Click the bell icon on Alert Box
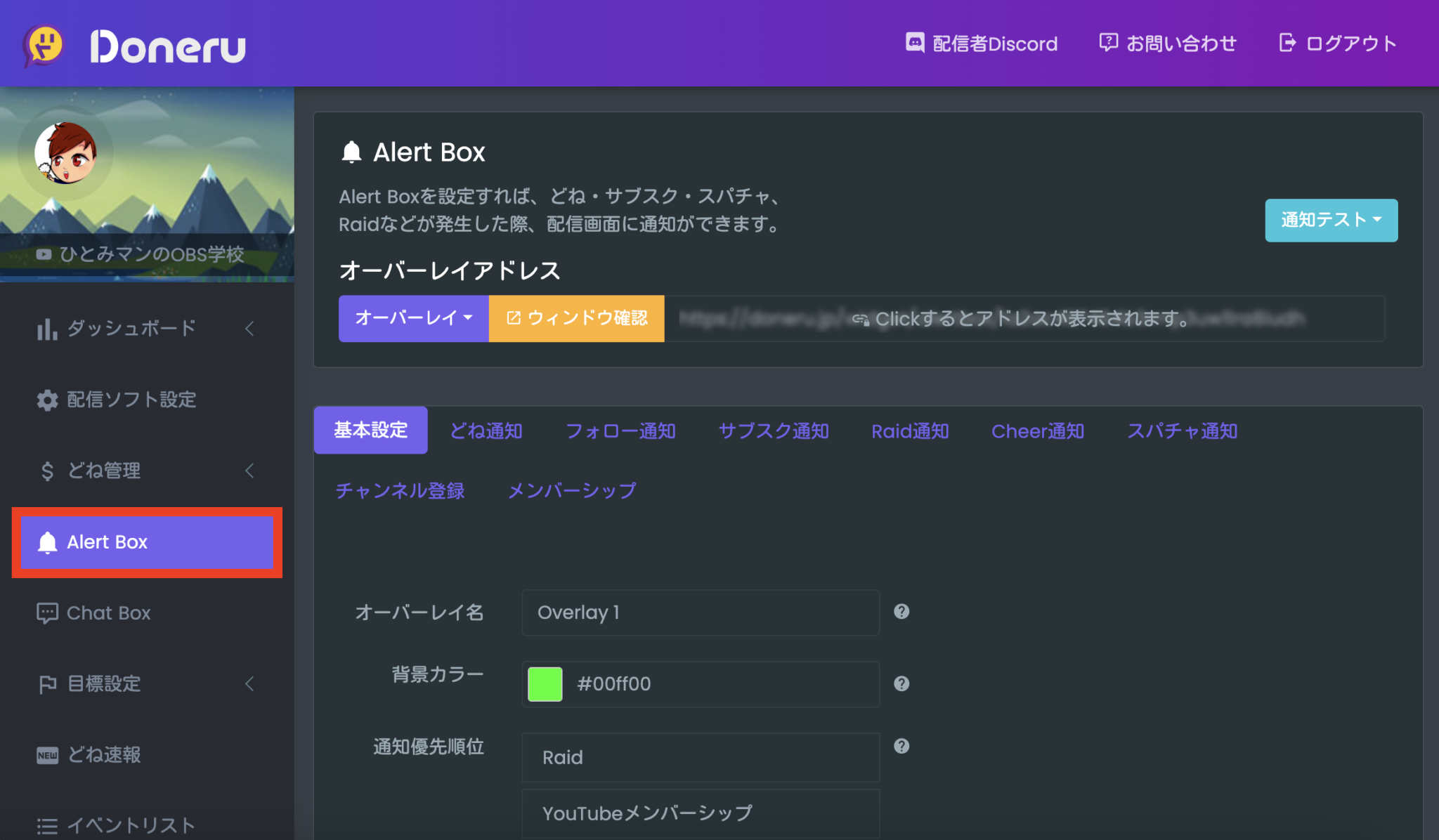Viewport: 1439px width, 840px height. click(x=46, y=542)
